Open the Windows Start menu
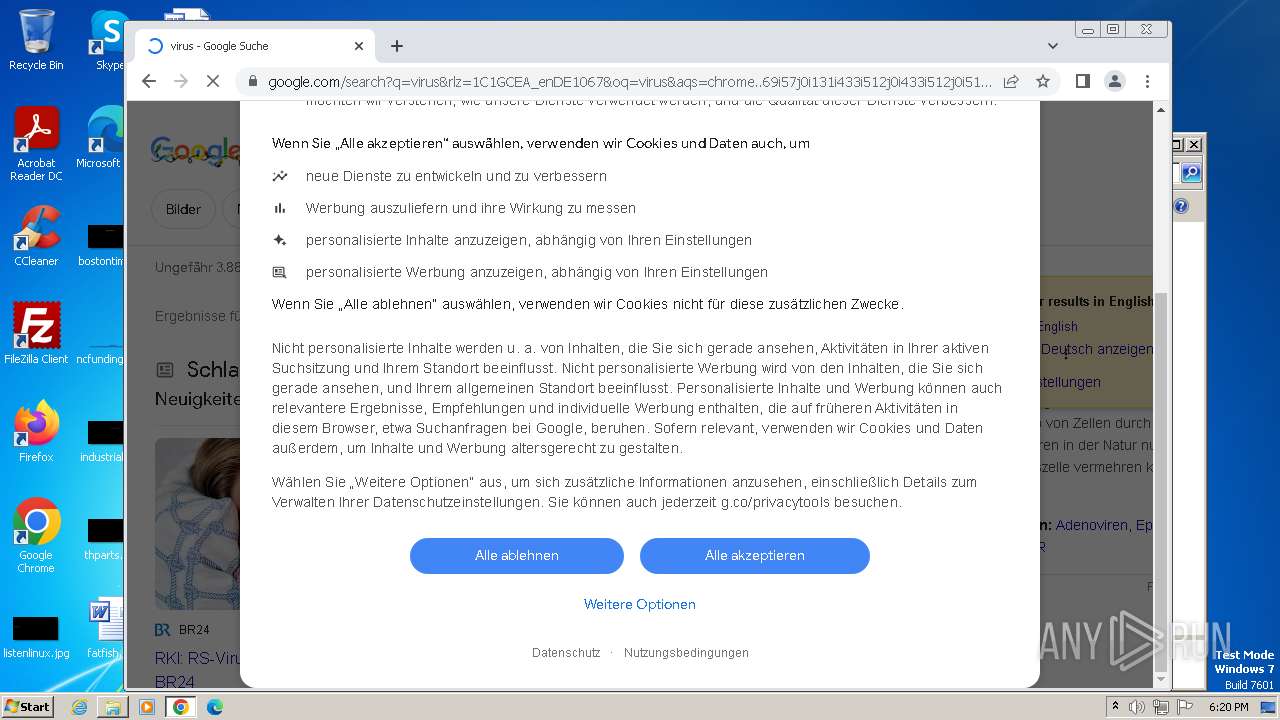 click(27, 706)
